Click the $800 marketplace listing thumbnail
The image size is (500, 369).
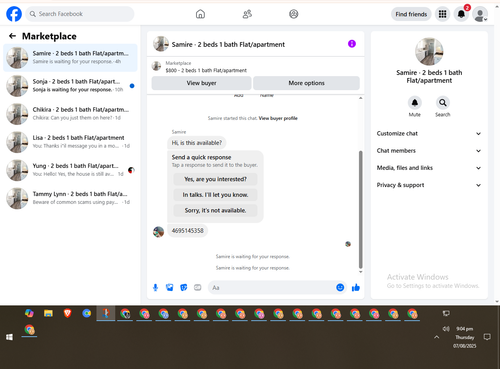coord(156,66)
